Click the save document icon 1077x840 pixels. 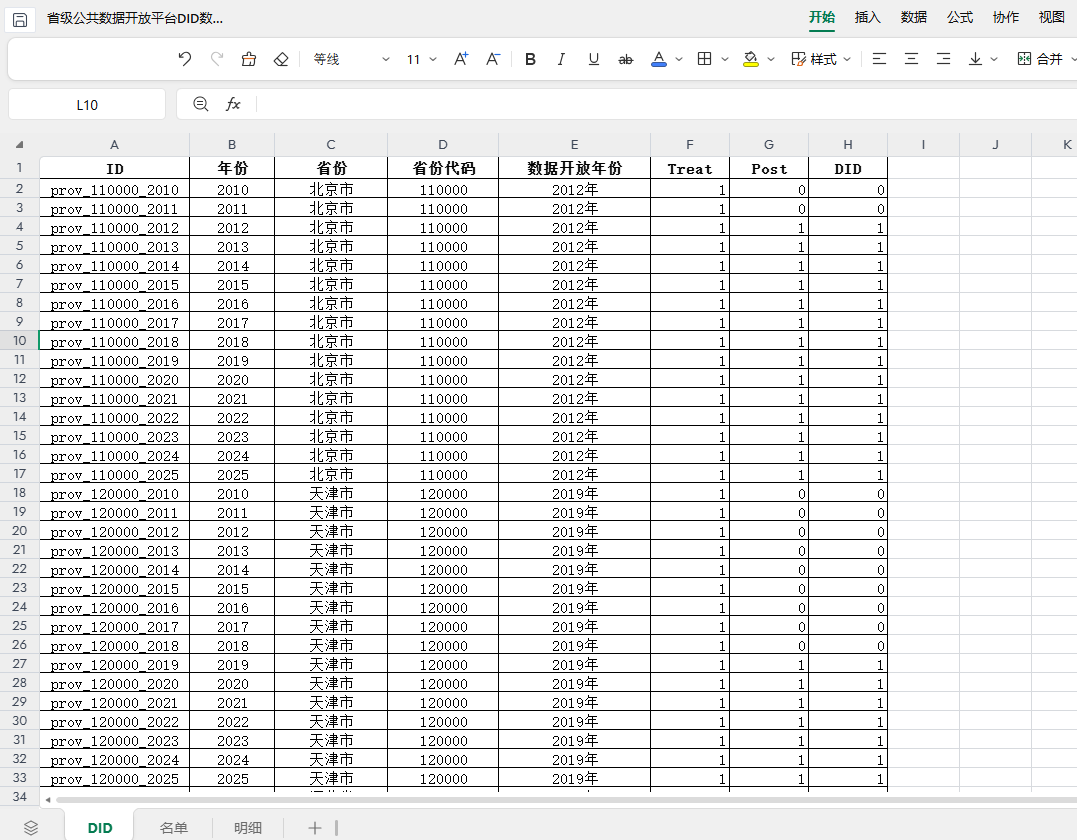tap(20, 19)
